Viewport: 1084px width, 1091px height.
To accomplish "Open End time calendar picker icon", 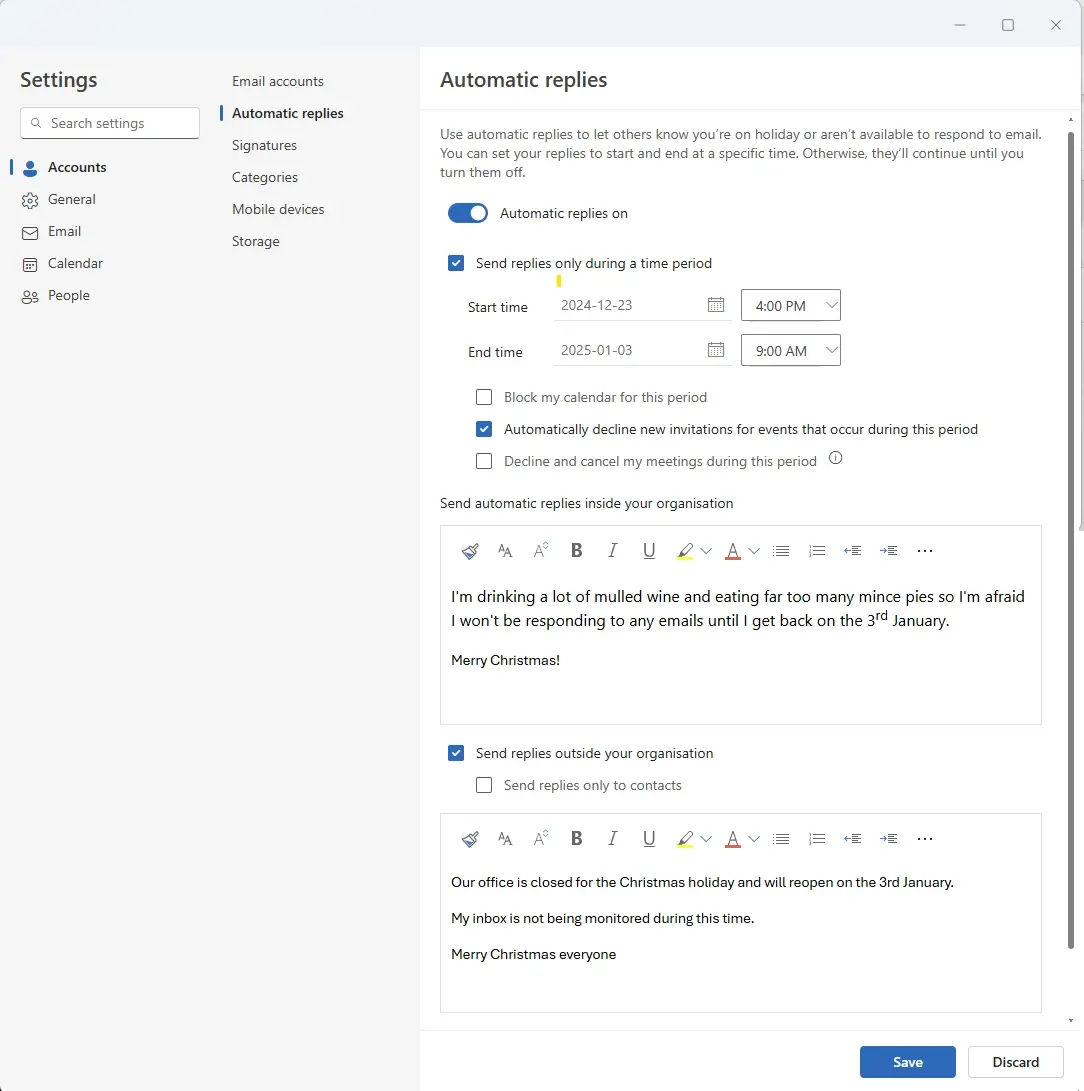I will point(716,350).
